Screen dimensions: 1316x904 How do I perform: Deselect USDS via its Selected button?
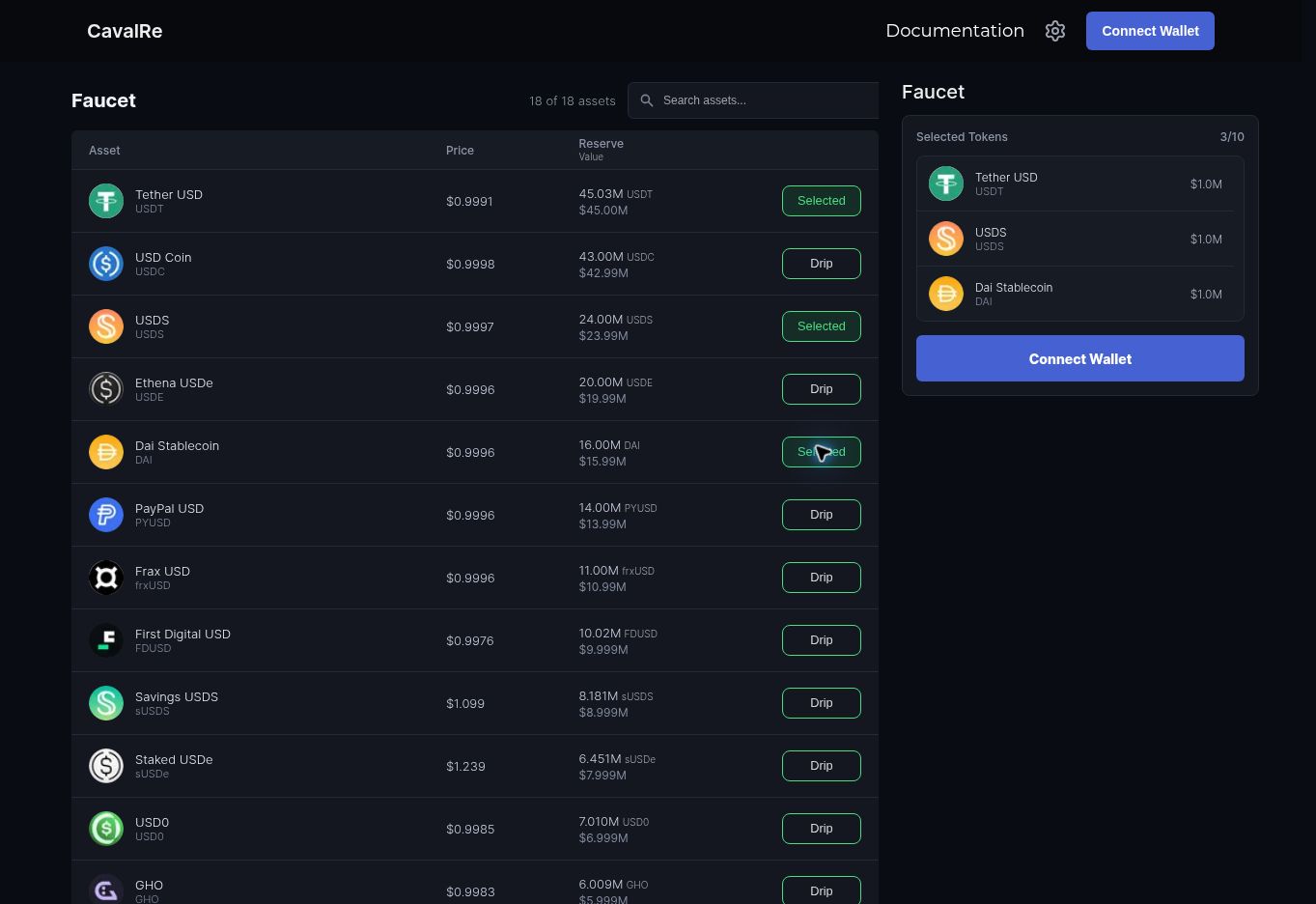(822, 326)
